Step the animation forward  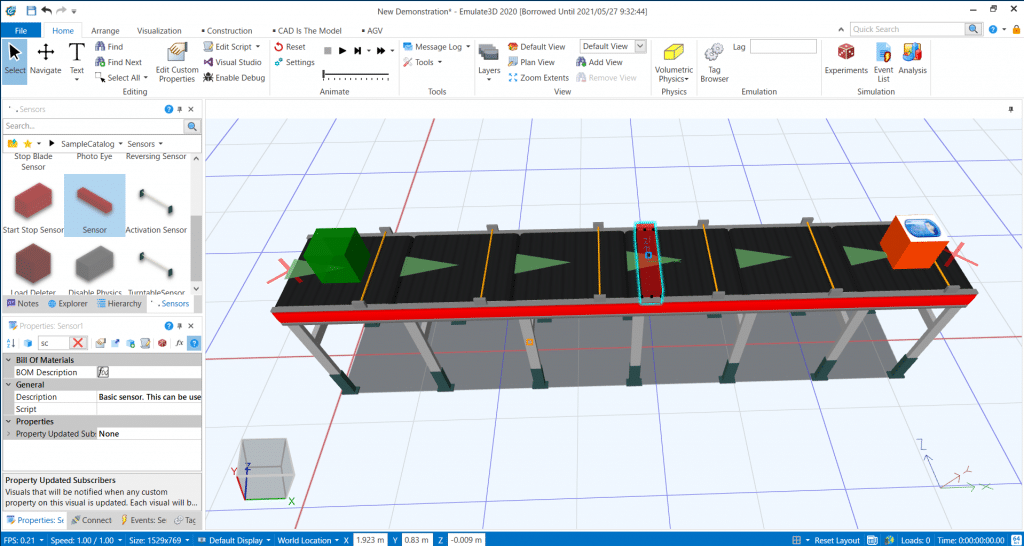(x=358, y=50)
